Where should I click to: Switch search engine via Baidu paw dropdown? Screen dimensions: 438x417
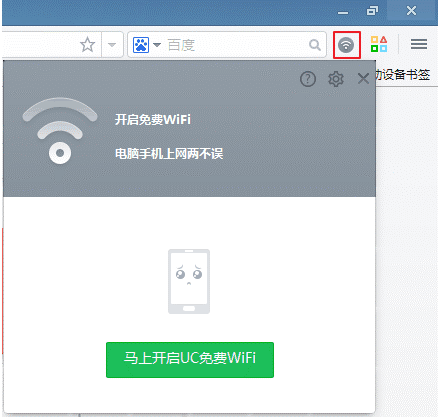point(147,45)
